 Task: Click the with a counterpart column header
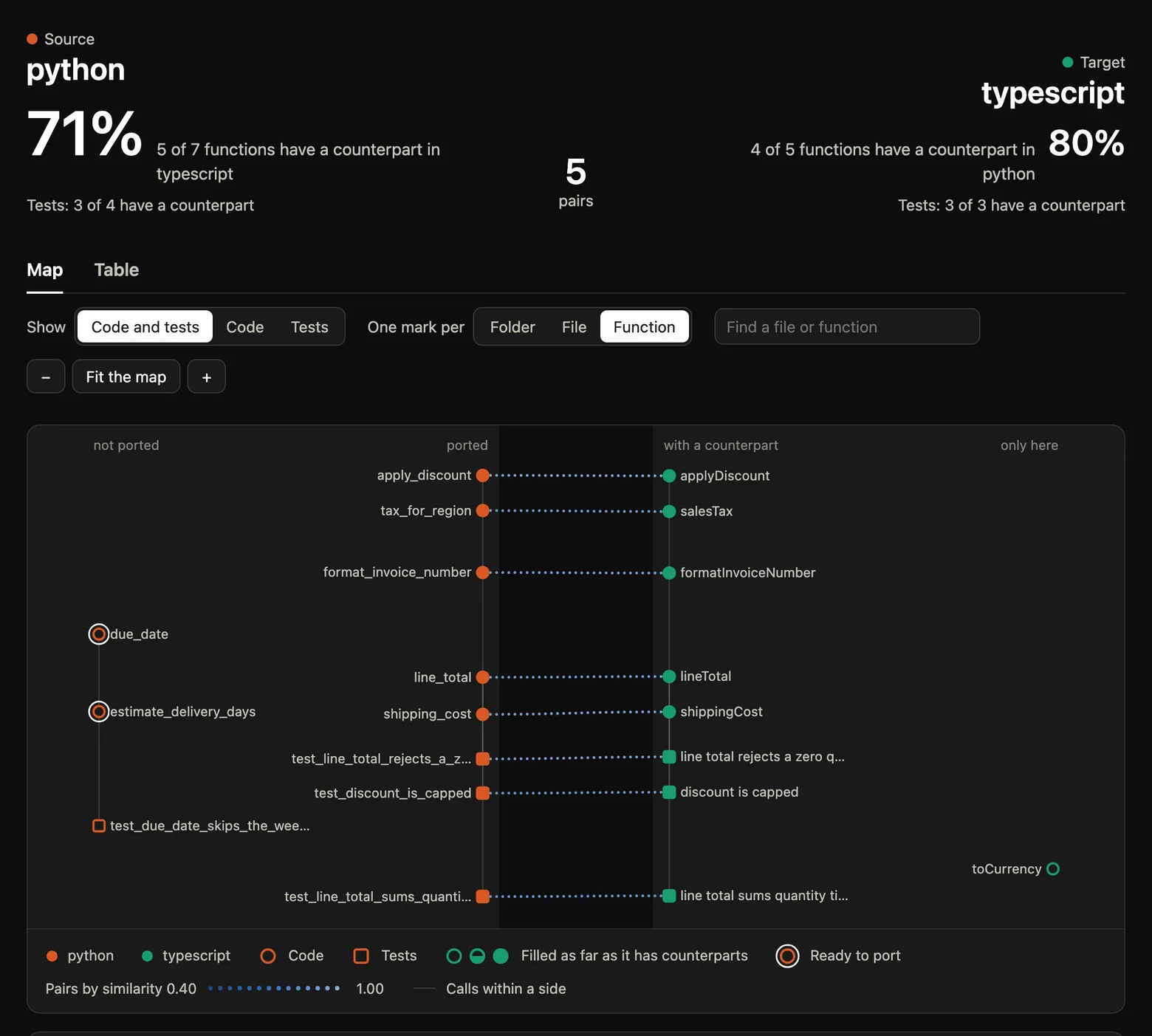721,445
